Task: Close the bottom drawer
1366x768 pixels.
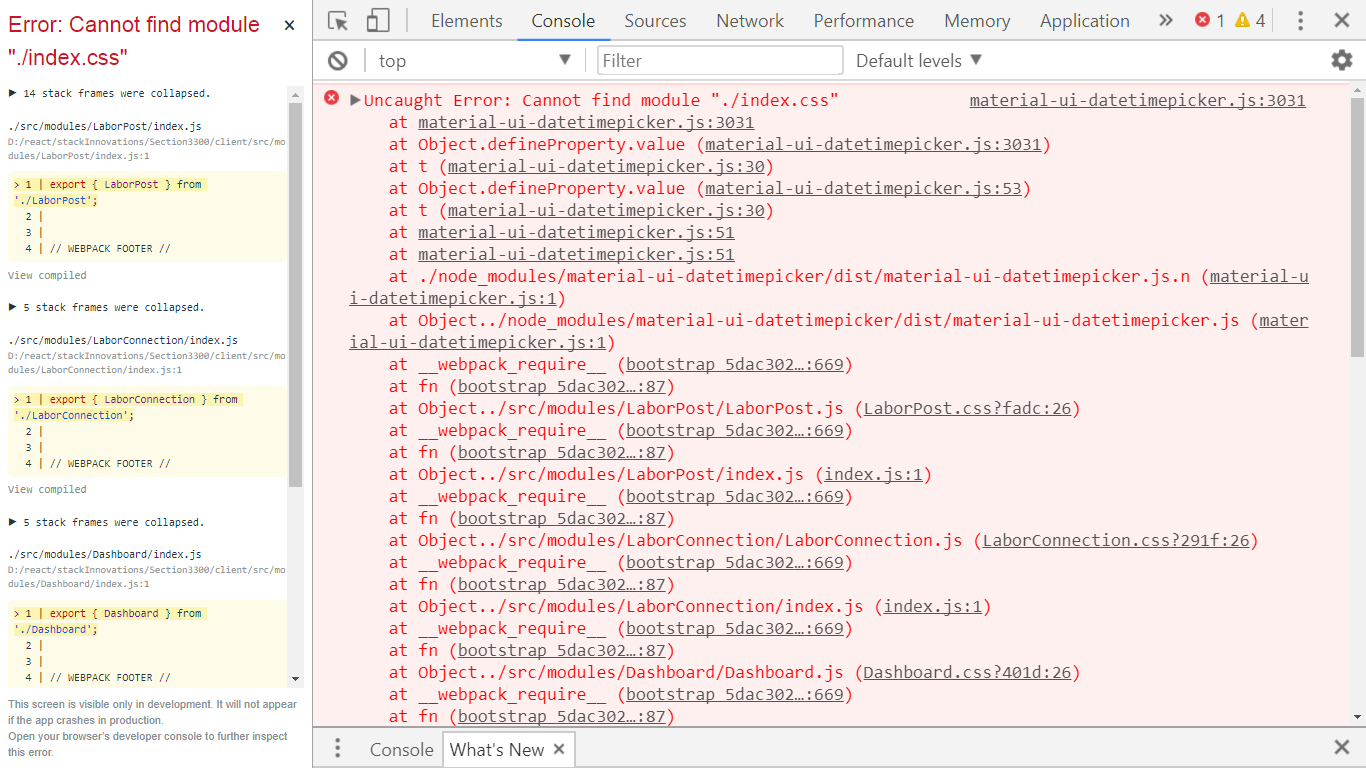Action: pos(1342,748)
